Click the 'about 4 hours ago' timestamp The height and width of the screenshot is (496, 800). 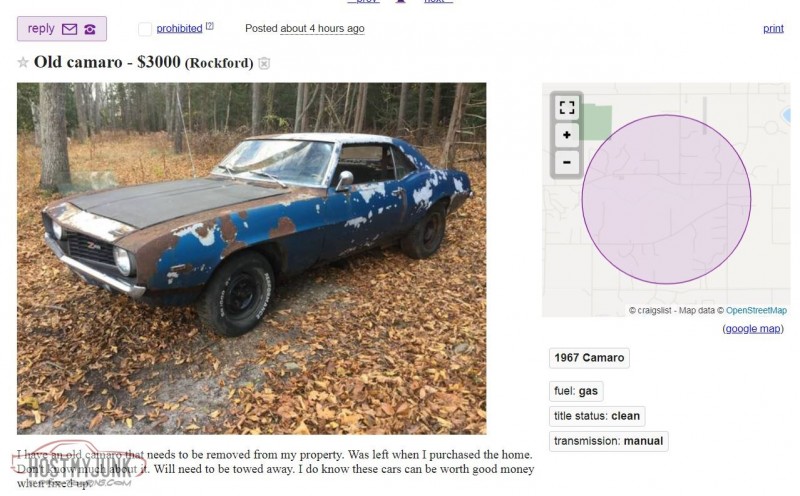click(322, 29)
